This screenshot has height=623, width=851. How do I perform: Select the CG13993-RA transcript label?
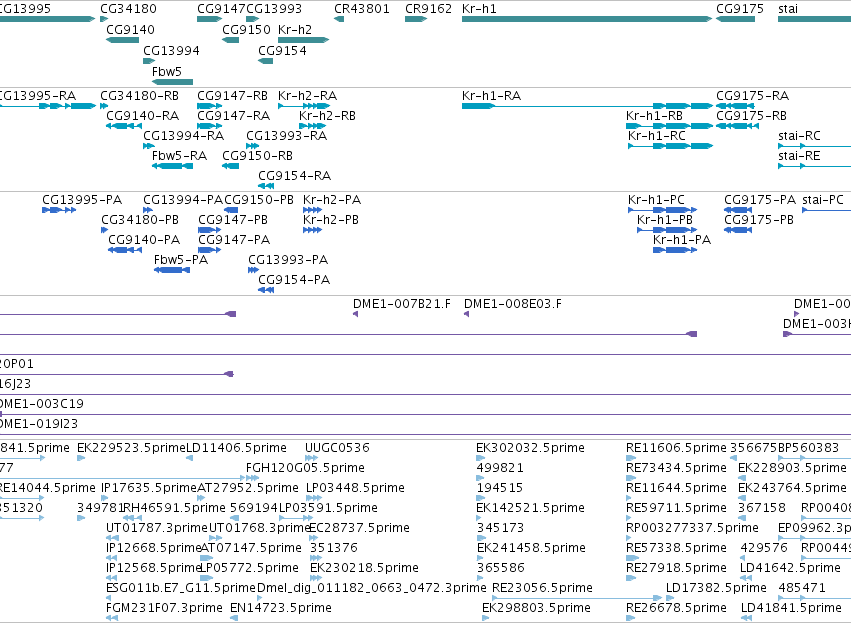pos(287,136)
